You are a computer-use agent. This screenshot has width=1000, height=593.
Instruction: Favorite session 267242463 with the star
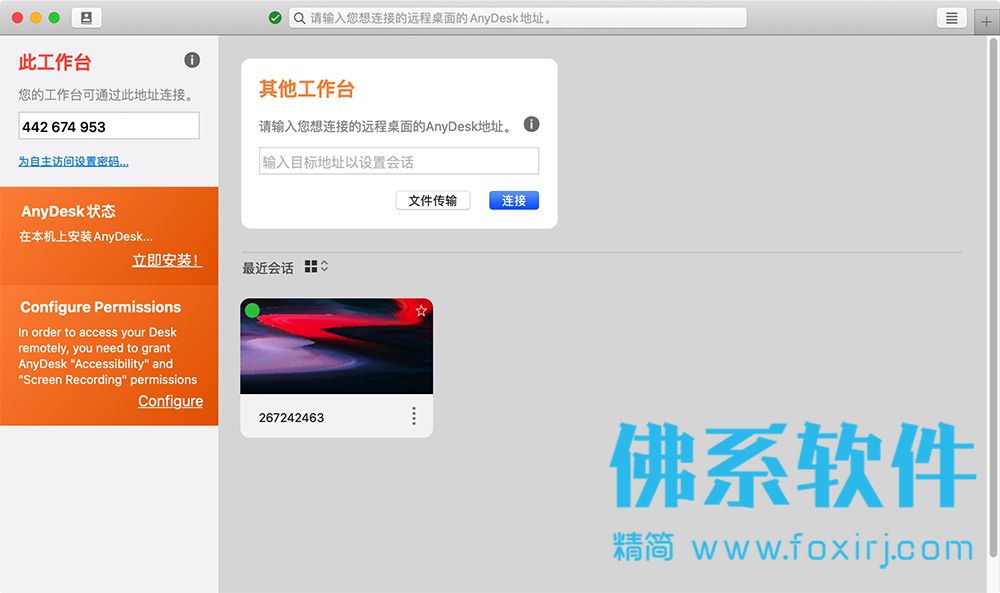pyautogui.click(x=421, y=311)
